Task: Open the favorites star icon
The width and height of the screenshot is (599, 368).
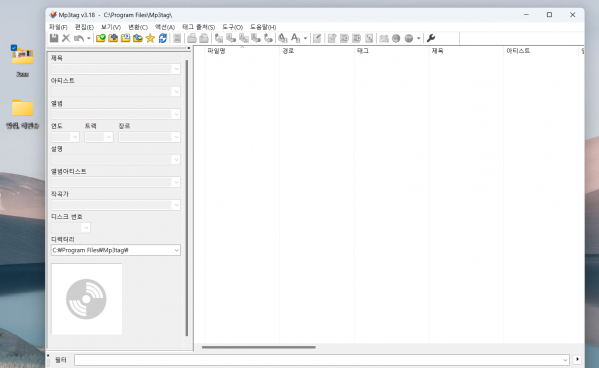Action: tap(150, 38)
